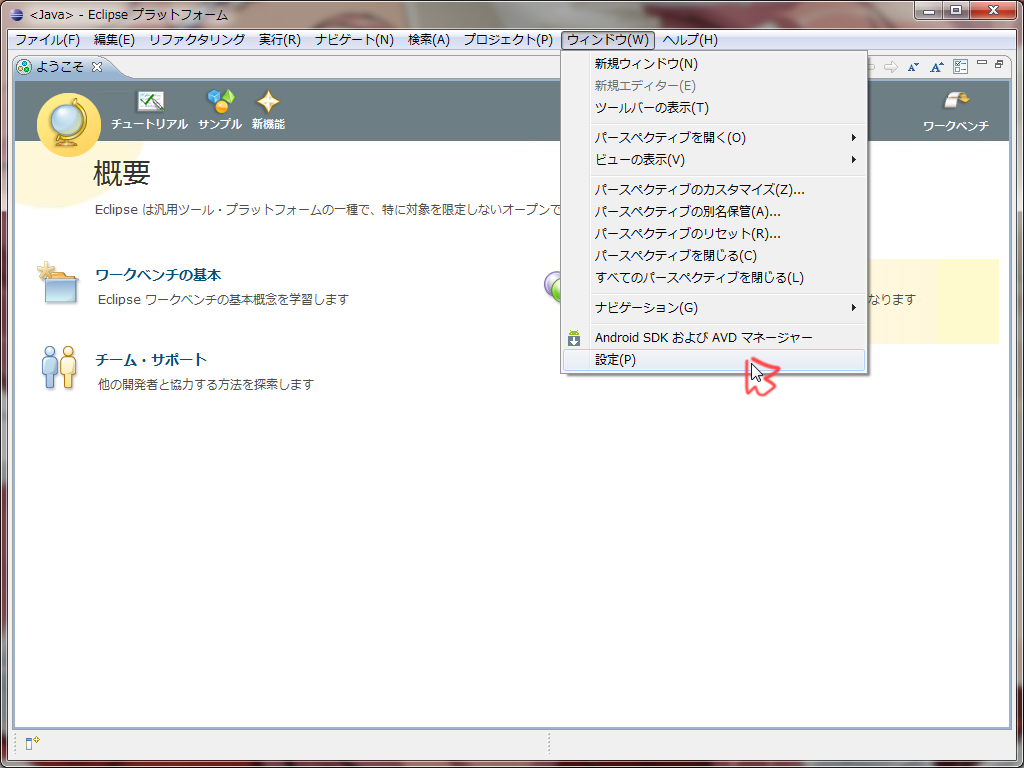Click the text 他の開発者と協力する方法を探索します

(x=206, y=385)
